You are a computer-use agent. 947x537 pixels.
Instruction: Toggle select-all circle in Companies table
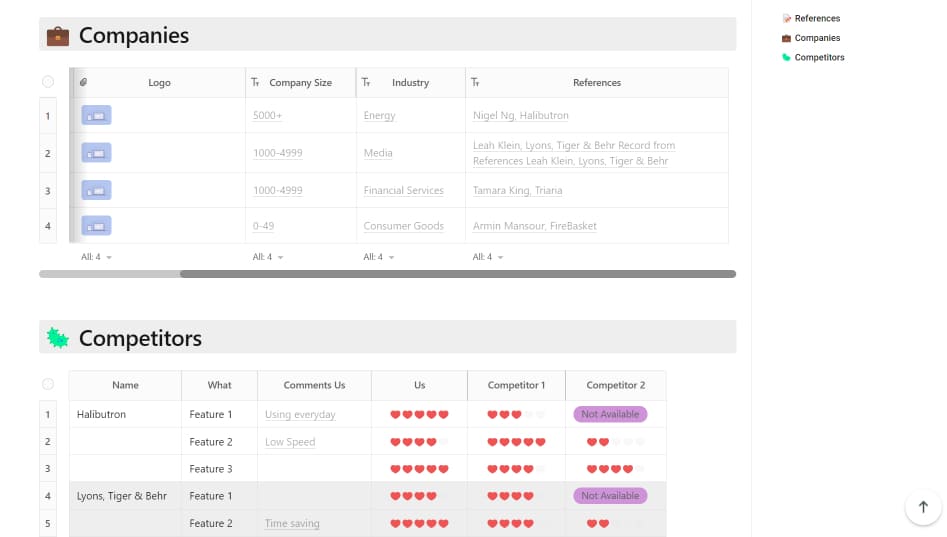click(48, 82)
